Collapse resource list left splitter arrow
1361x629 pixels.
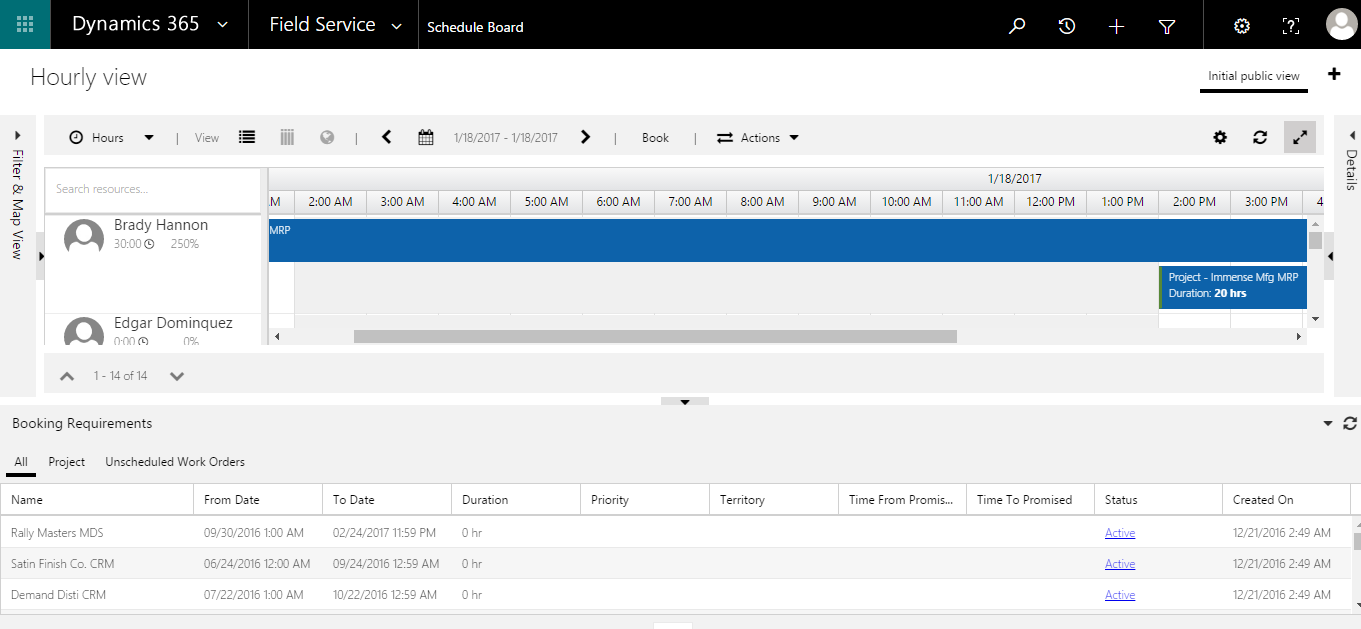[x=41, y=257]
